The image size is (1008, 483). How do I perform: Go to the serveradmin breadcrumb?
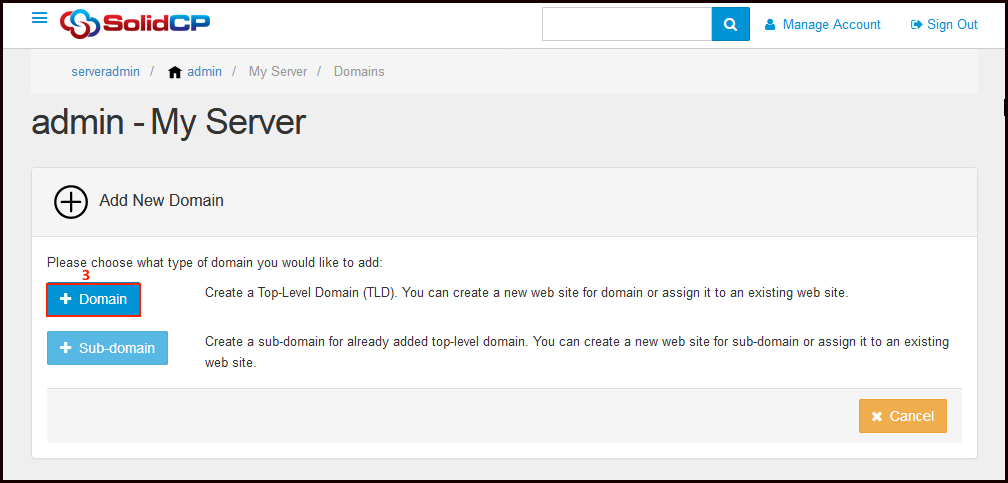105,72
